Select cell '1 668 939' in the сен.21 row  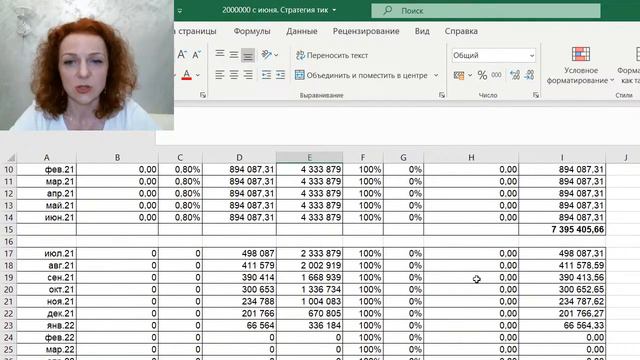[x=309, y=278]
